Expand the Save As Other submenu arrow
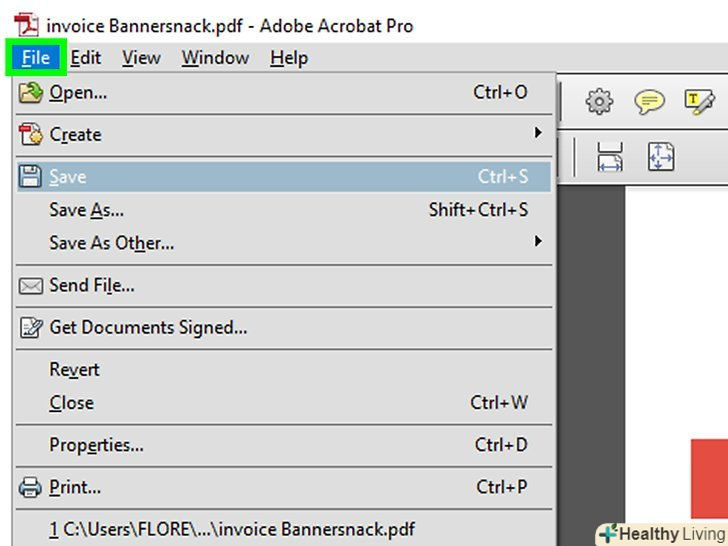The image size is (728, 546). (538, 241)
